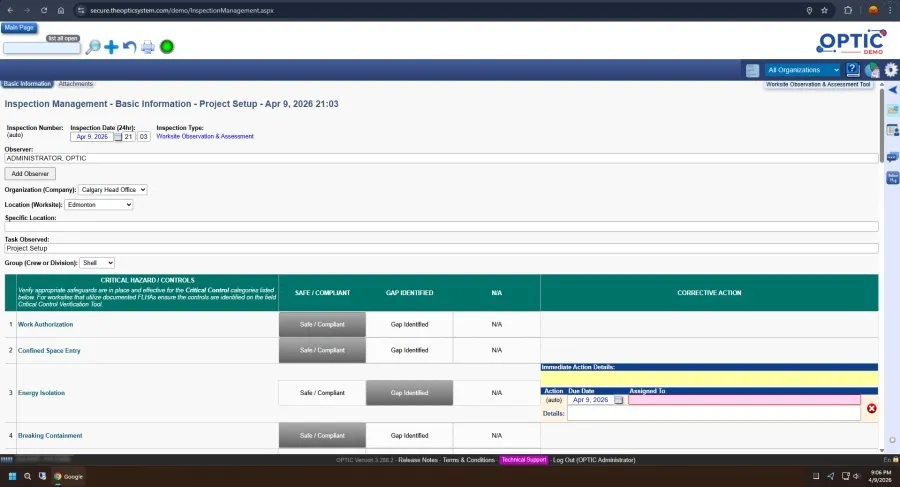Click the green status circle icon

coord(167,47)
